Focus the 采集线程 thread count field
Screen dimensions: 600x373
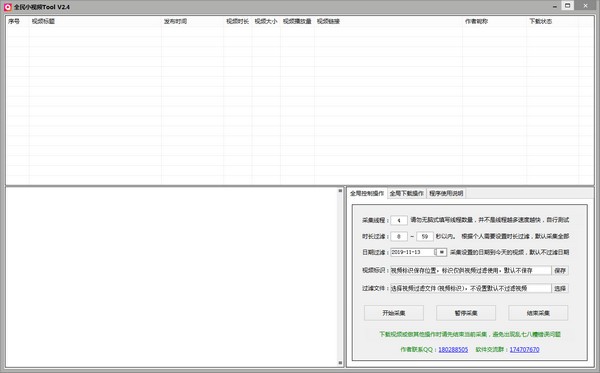(399, 220)
